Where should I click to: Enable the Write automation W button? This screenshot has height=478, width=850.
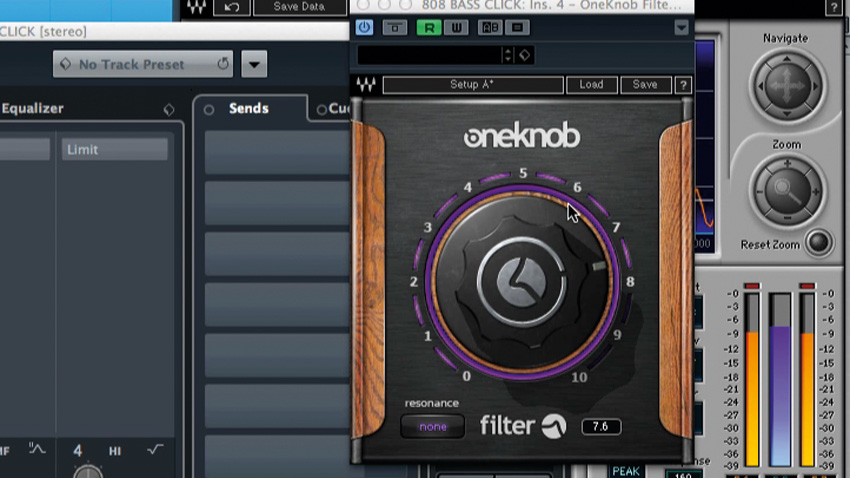point(456,28)
